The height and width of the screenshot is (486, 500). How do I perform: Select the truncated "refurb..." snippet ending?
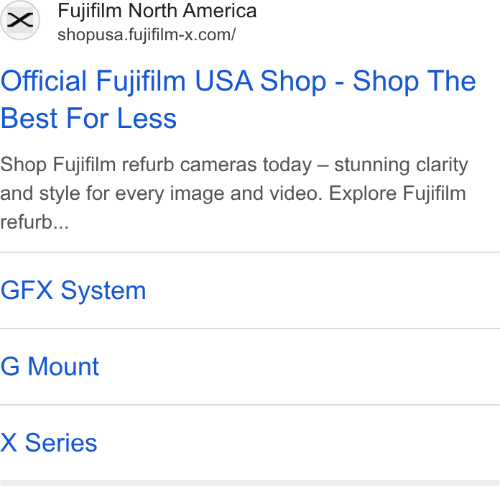pyautogui.click(x=34, y=222)
